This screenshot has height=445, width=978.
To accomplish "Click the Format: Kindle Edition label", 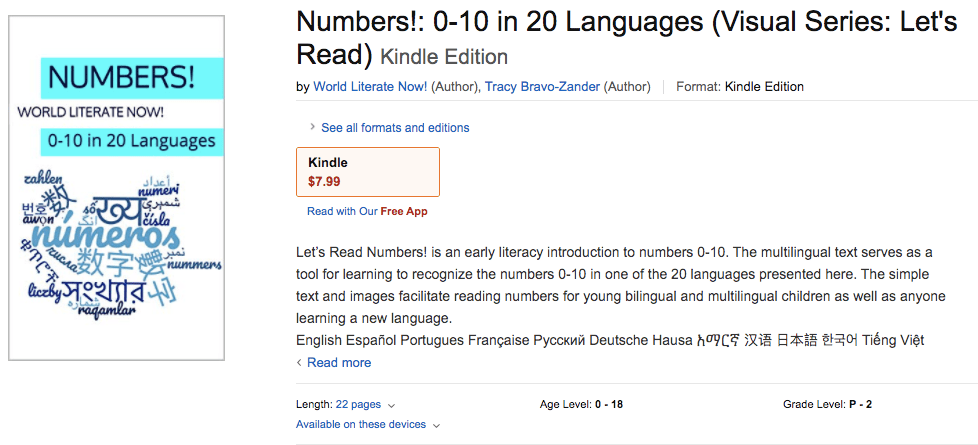I will point(740,87).
